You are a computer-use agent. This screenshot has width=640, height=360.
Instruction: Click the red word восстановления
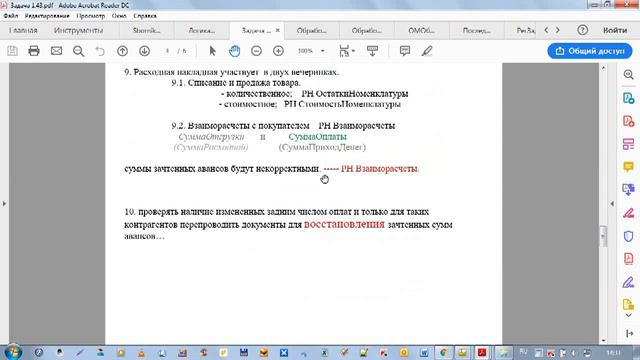pyautogui.click(x=344, y=224)
